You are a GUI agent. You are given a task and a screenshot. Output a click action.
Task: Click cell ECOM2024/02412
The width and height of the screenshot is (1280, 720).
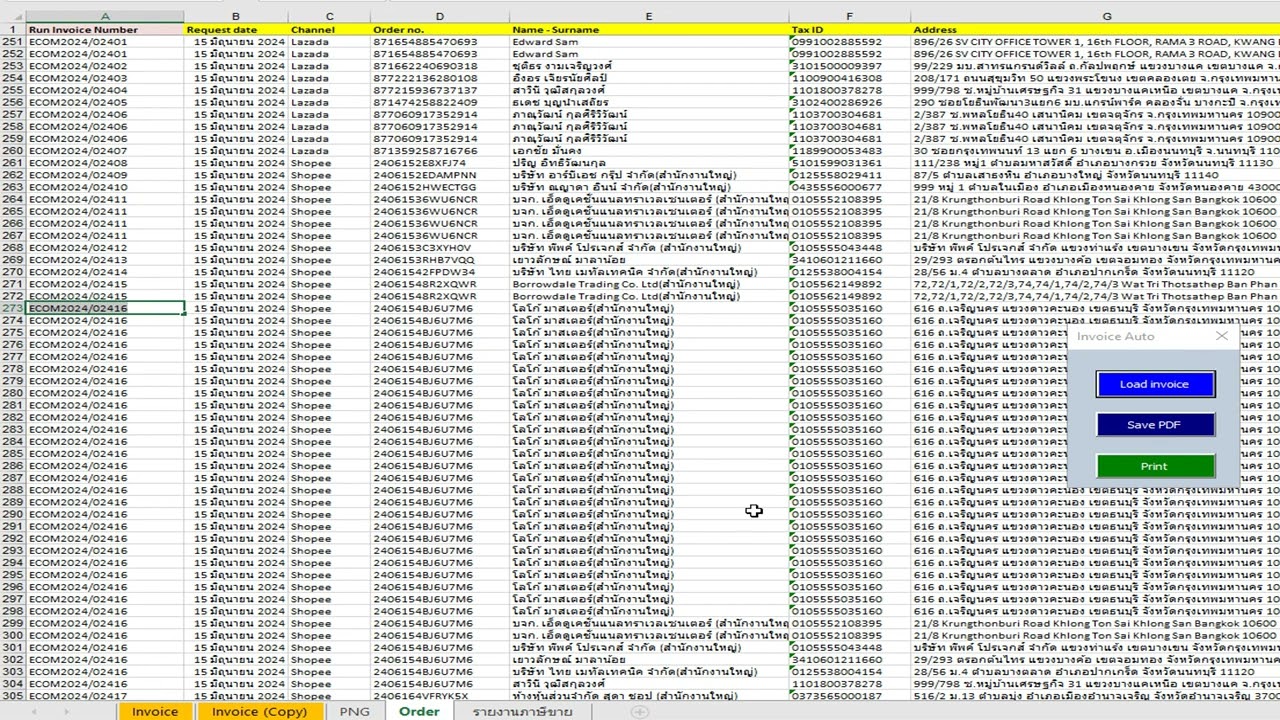pyautogui.click(x=105, y=248)
